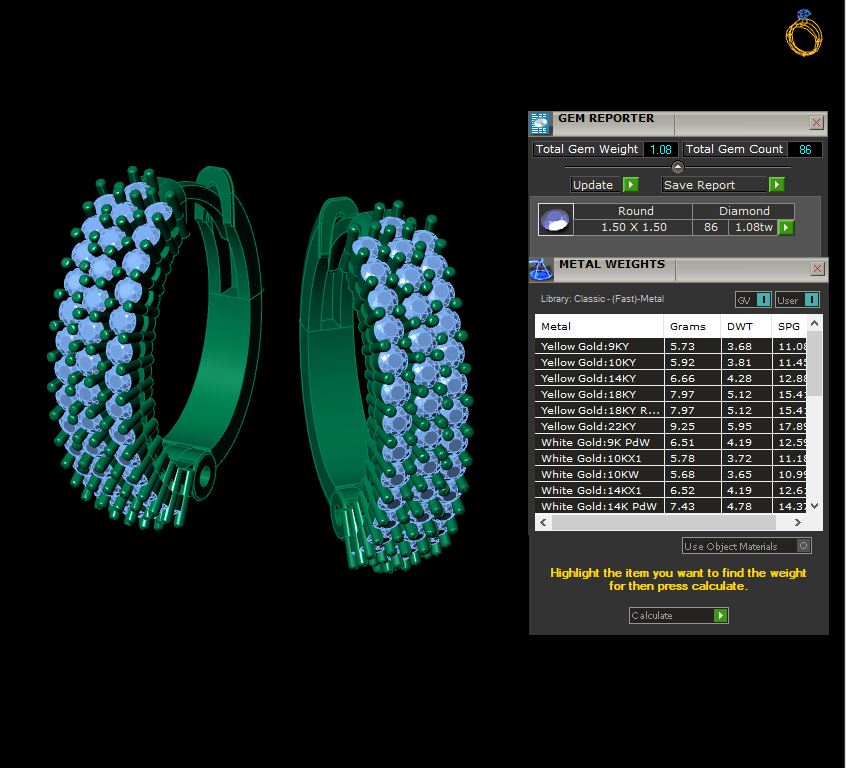This screenshot has height=768, width=846.
Task: Click right arrow of horizontal scrollbar
Action: [797, 522]
